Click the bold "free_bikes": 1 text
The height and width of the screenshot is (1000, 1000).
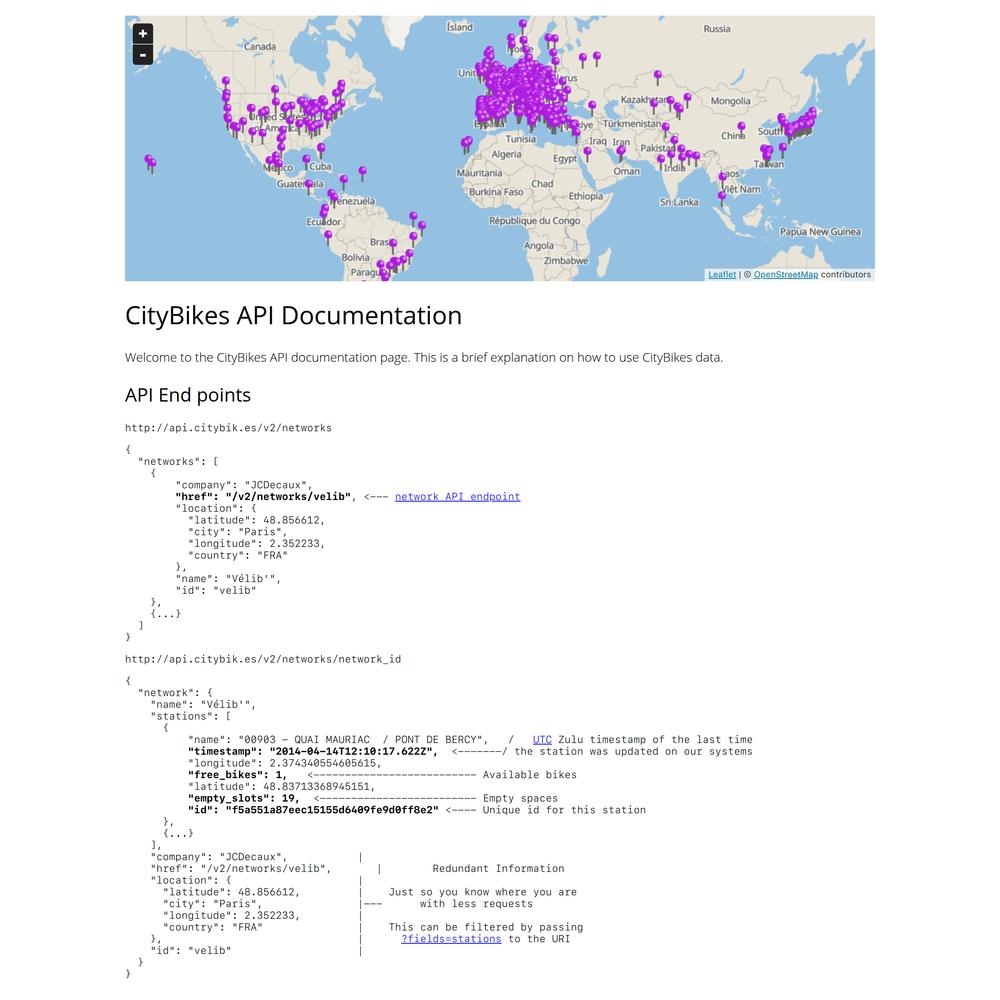click(237, 775)
